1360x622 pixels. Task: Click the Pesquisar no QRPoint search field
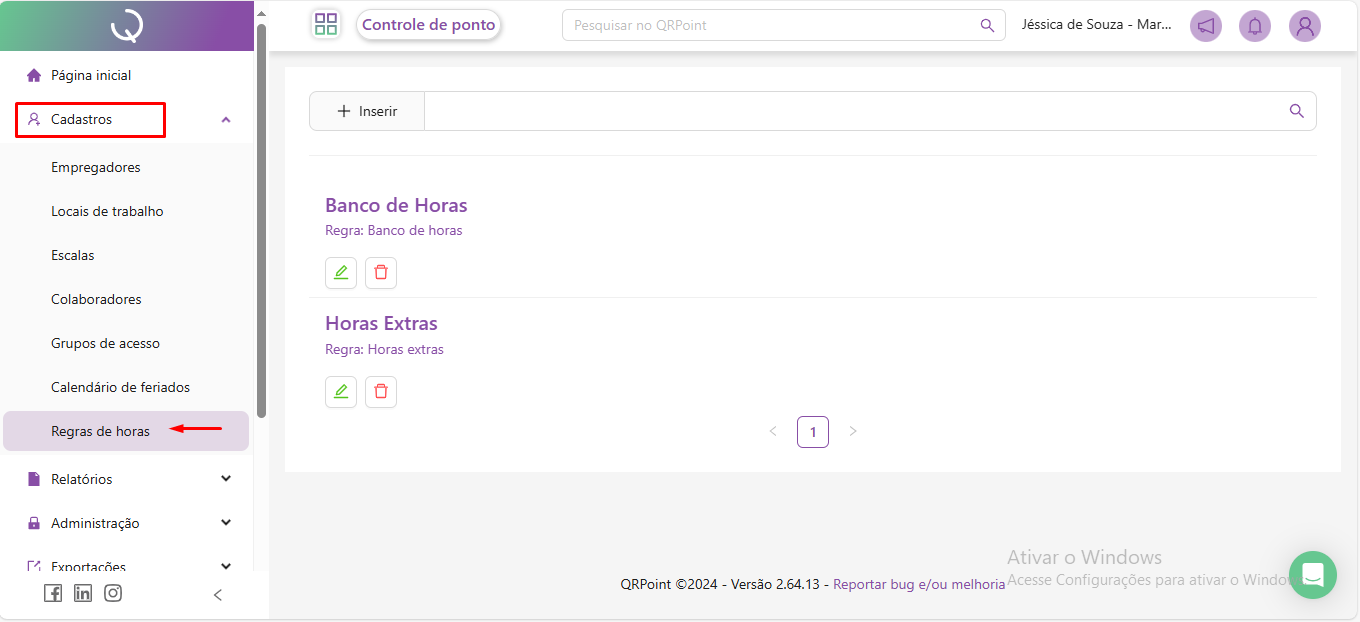[770, 25]
